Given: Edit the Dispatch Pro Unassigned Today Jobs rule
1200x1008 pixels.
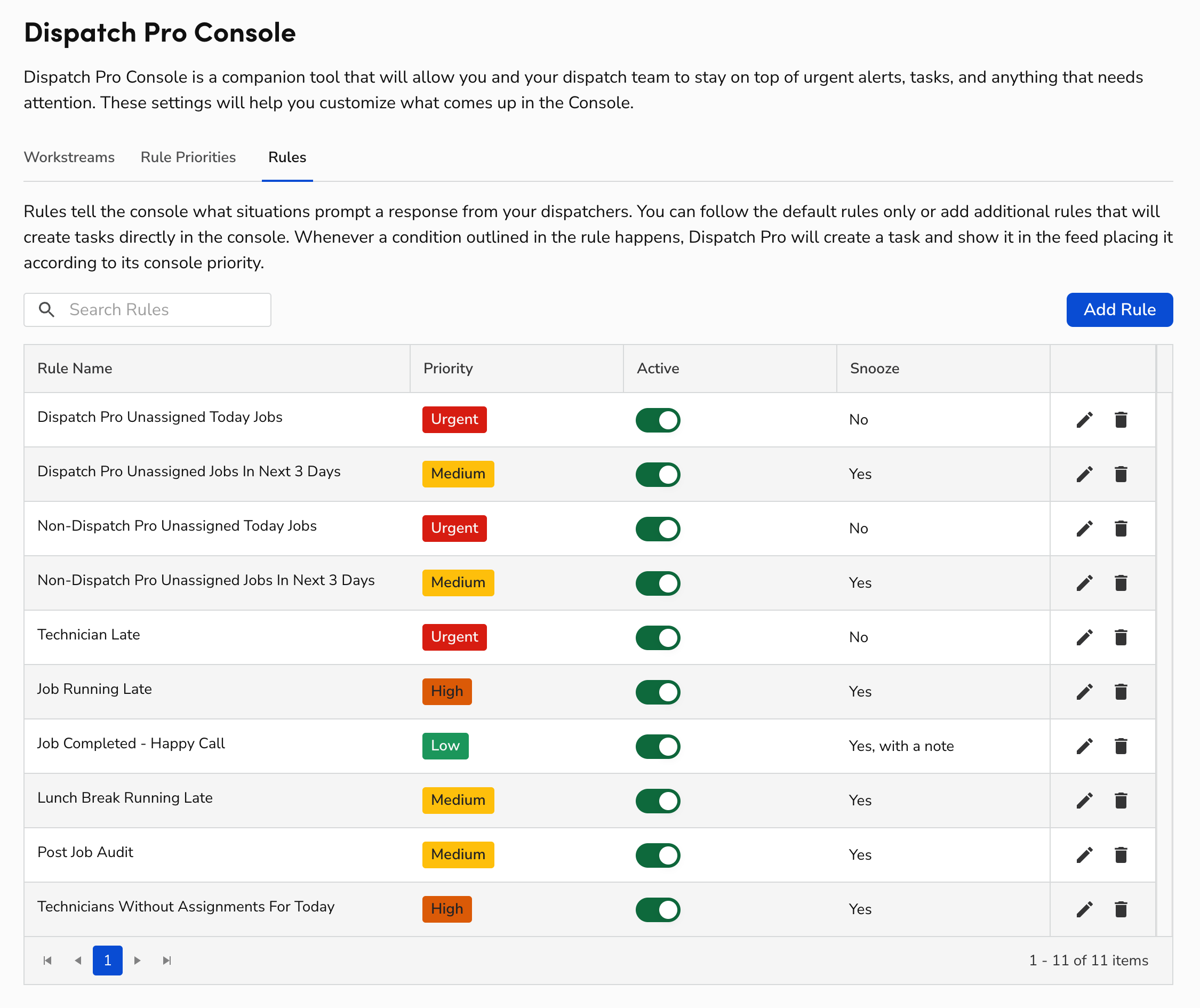Looking at the screenshot, I should click(x=1084, y=419).
